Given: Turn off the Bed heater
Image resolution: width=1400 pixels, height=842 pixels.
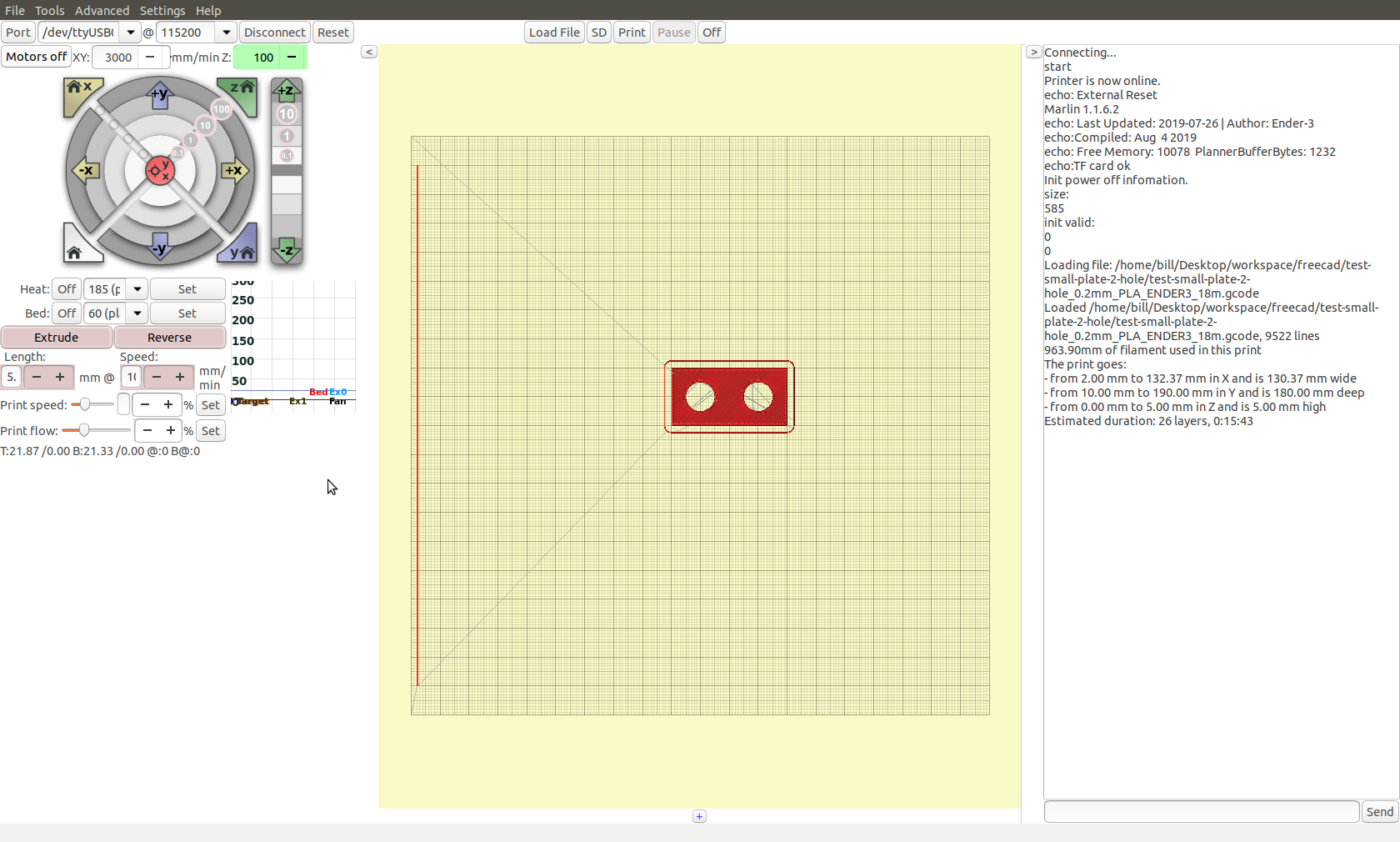Looking at the screenshot, I should [67, 313].
